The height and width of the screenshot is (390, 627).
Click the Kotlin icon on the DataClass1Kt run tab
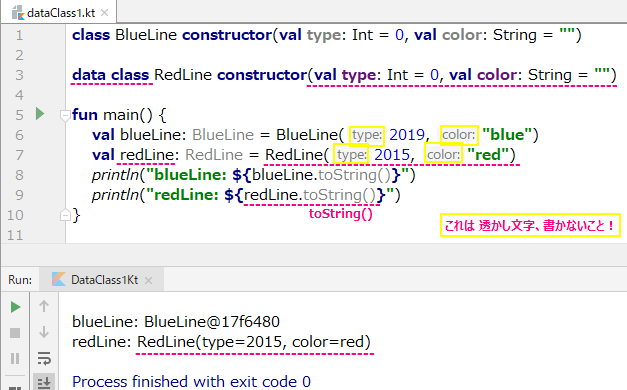pyautogui.click(x=58, y=279)
